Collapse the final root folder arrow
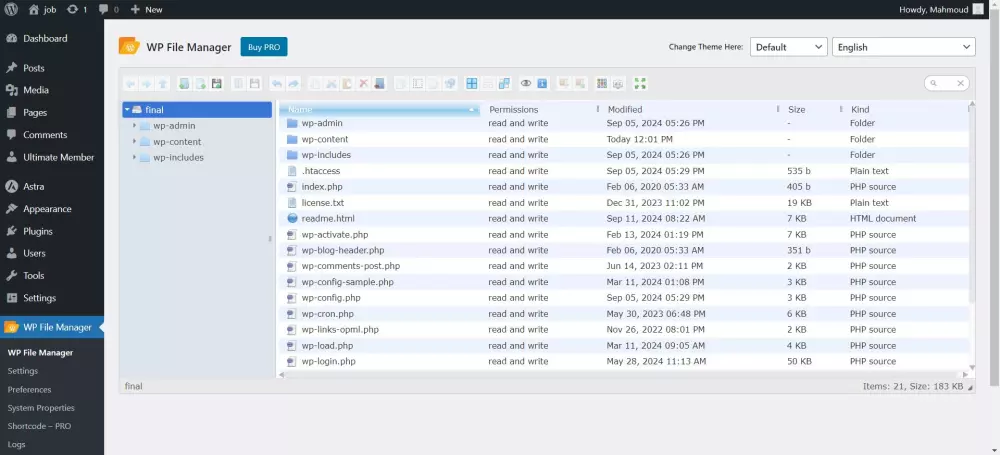 127,110
